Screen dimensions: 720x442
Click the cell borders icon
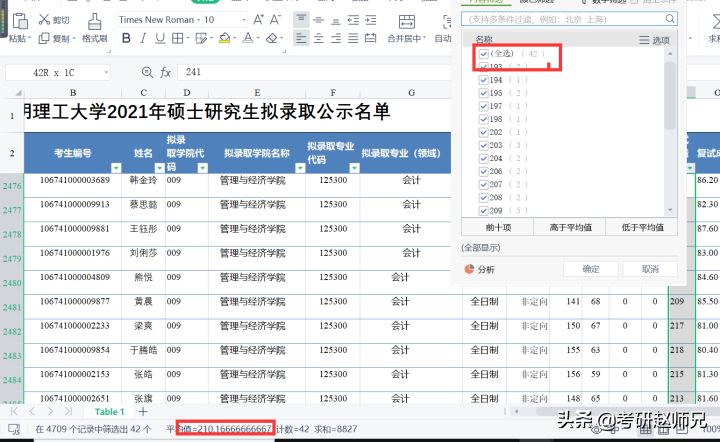click(x=177, y=38)
